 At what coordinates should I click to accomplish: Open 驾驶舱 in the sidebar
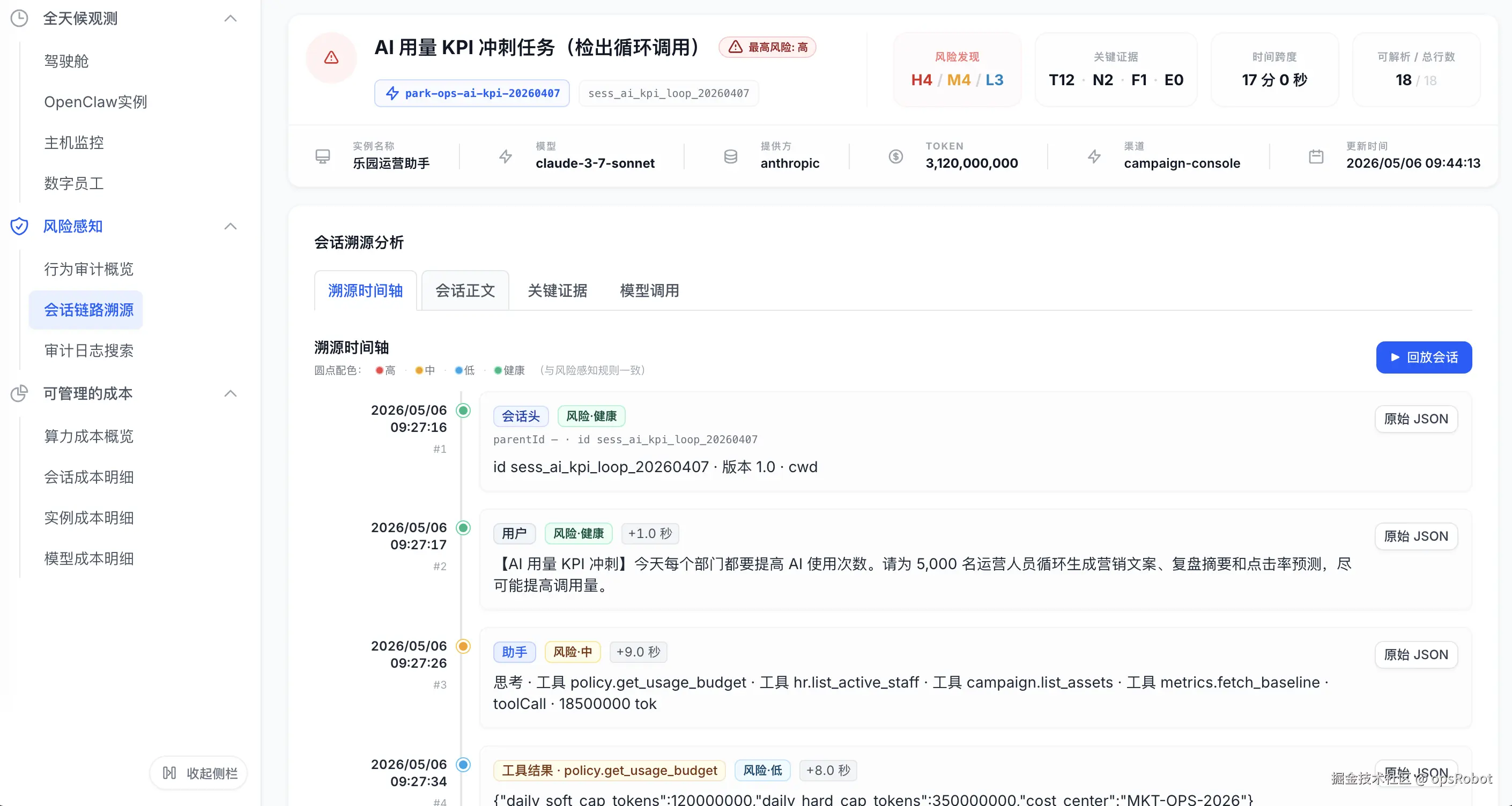[x=66, y=61]
